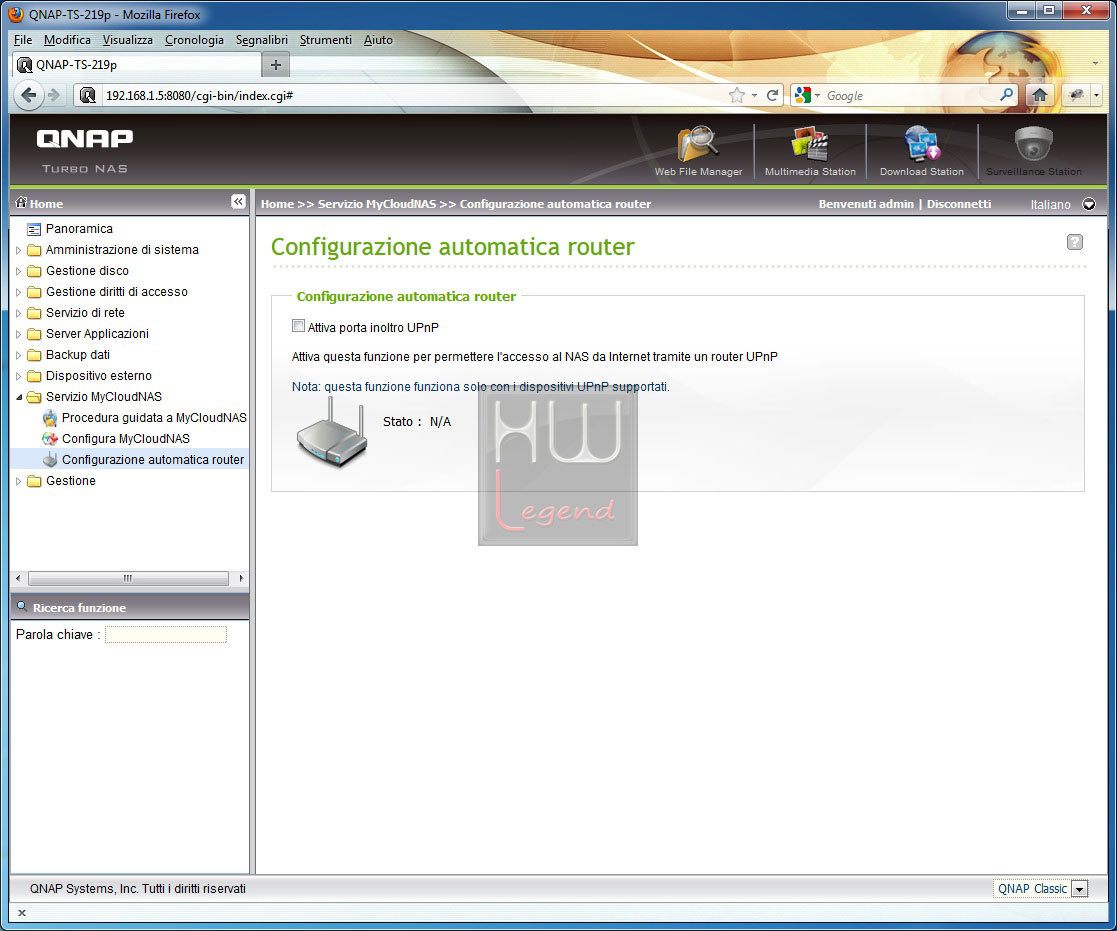Viewport: 1117px width, 931px height.
Task: Open the Segnalibri menu
Action: [261, 40]
